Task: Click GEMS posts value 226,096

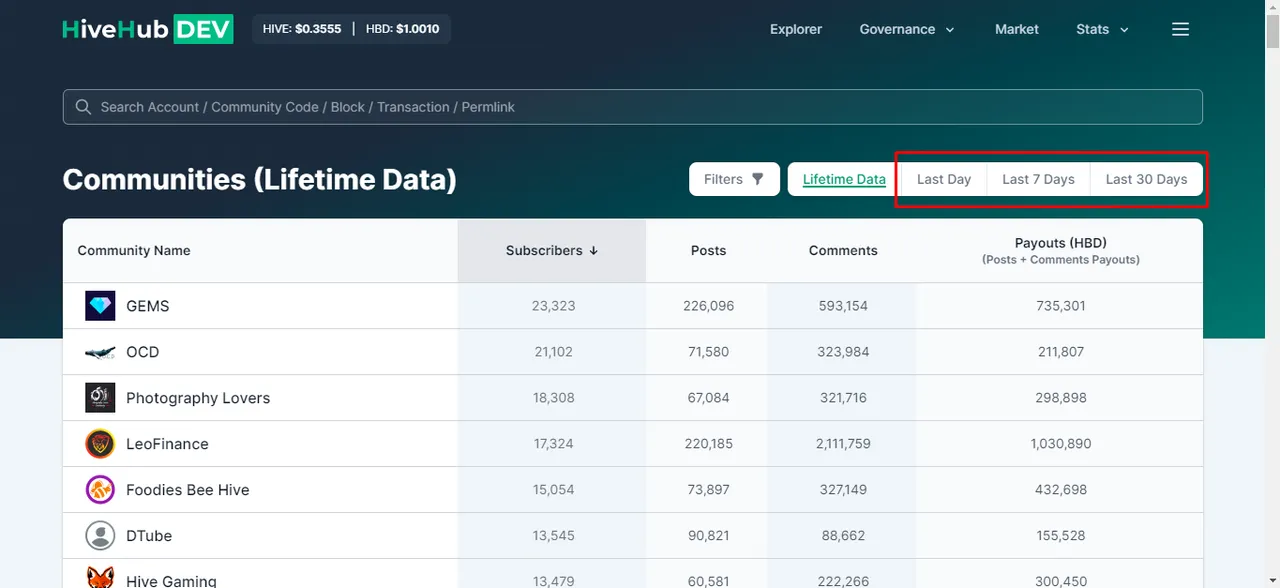Action: tap(709, 306)
